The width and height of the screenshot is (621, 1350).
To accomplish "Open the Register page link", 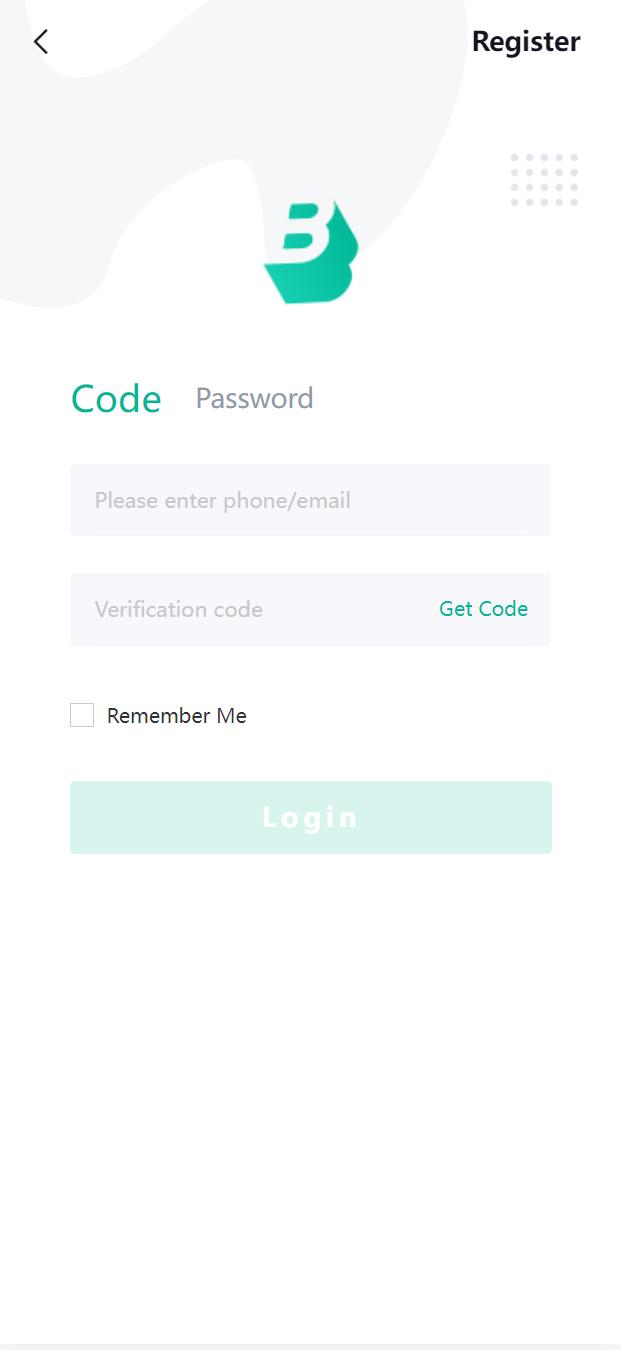I will pyautogui.click(x=525, y=42).
